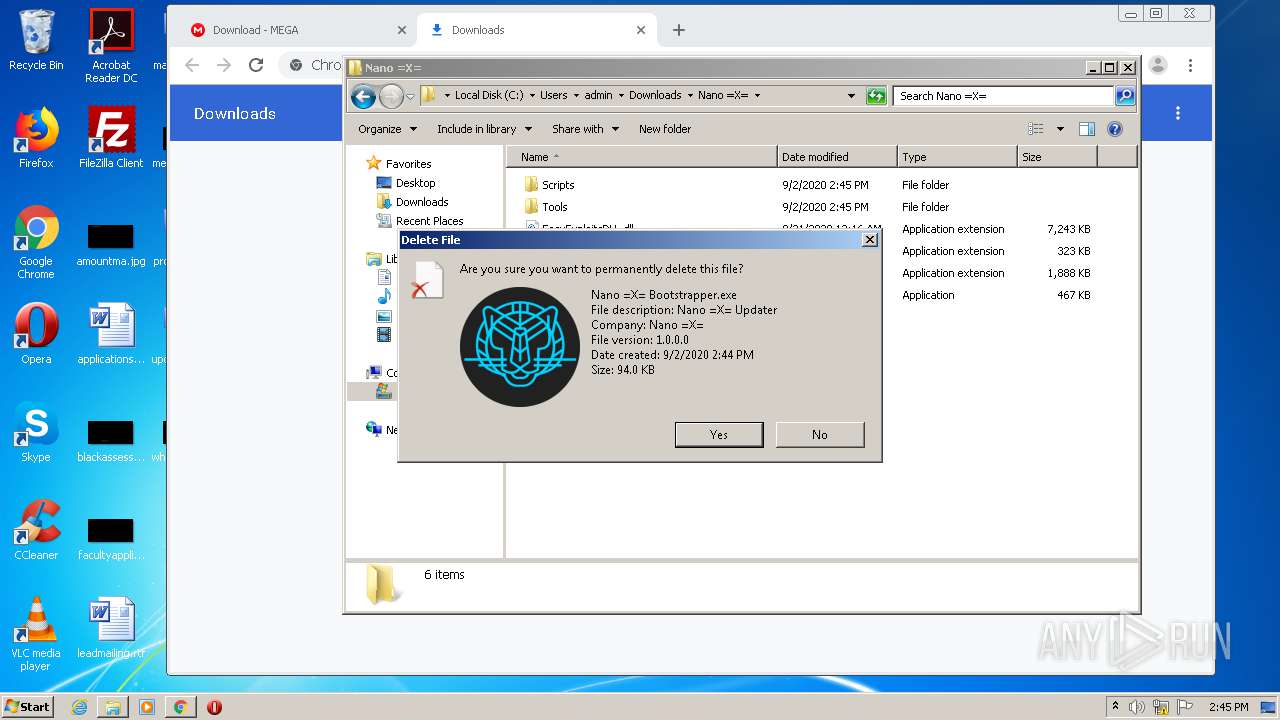The width and height of the screenshot is (1280, 720).
Task: Sort by Date modified column header
Action: click(x=837, y=157)
